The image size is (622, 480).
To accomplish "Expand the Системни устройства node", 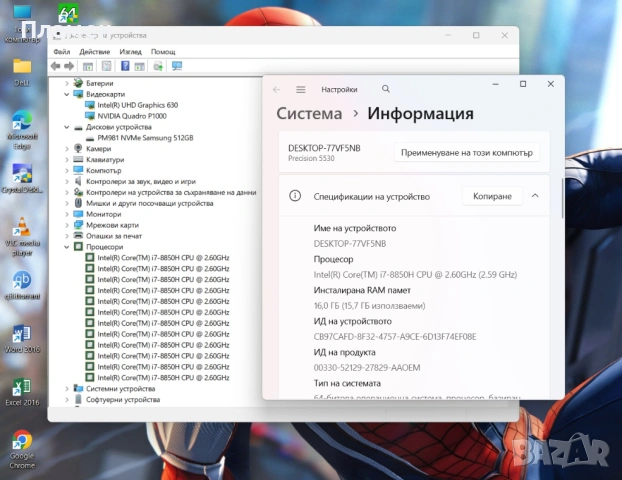I will 67,389.
